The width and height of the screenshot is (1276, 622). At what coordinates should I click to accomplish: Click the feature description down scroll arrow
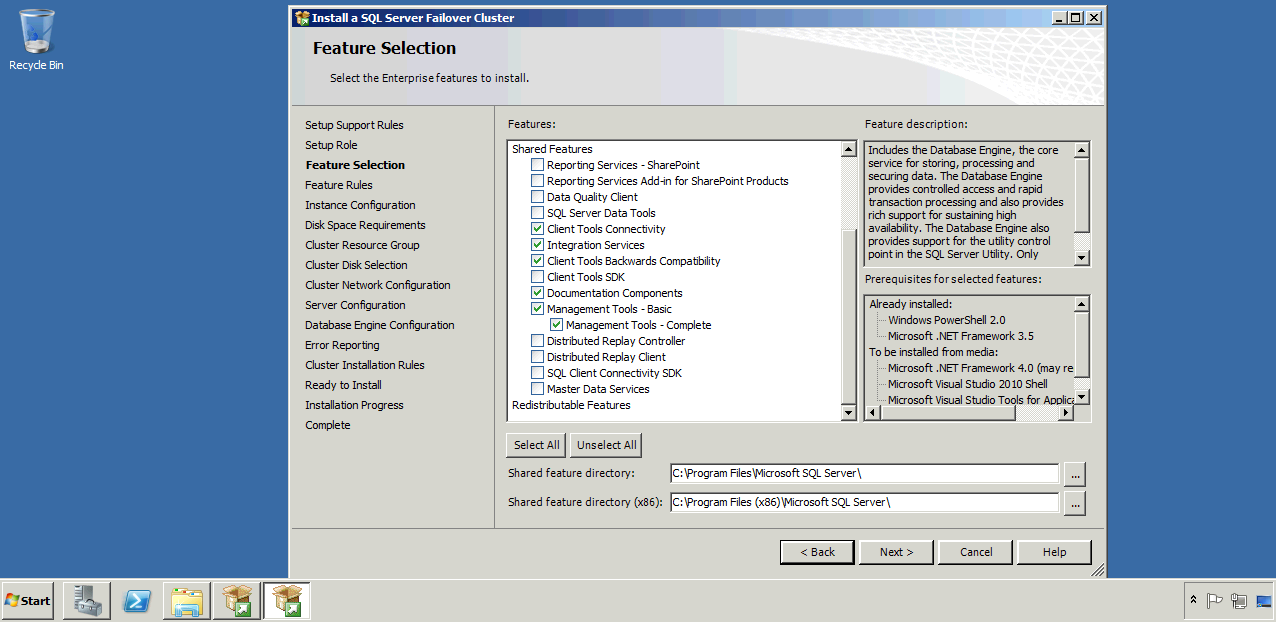(1082, 257)
